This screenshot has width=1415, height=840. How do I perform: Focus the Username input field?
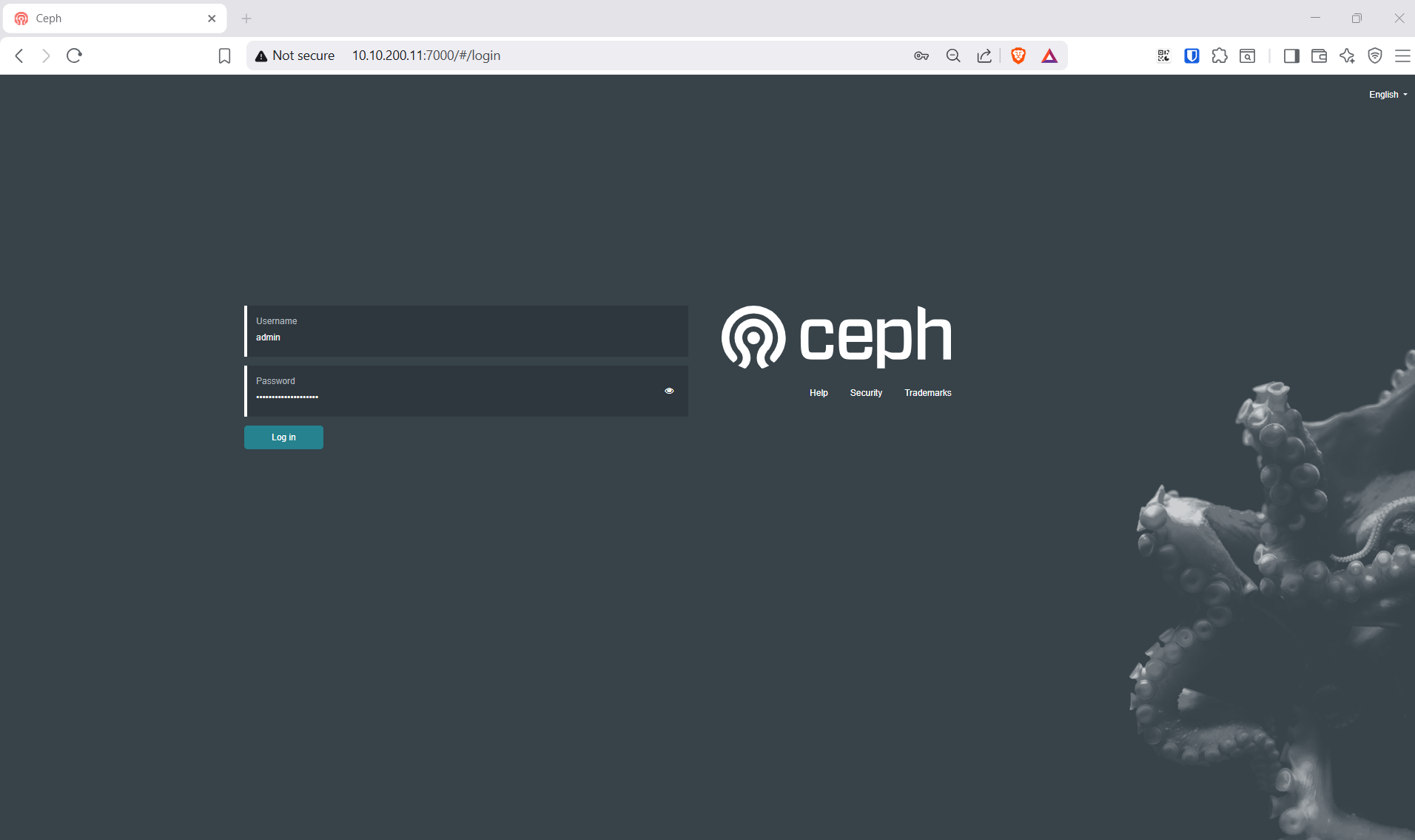467,331
